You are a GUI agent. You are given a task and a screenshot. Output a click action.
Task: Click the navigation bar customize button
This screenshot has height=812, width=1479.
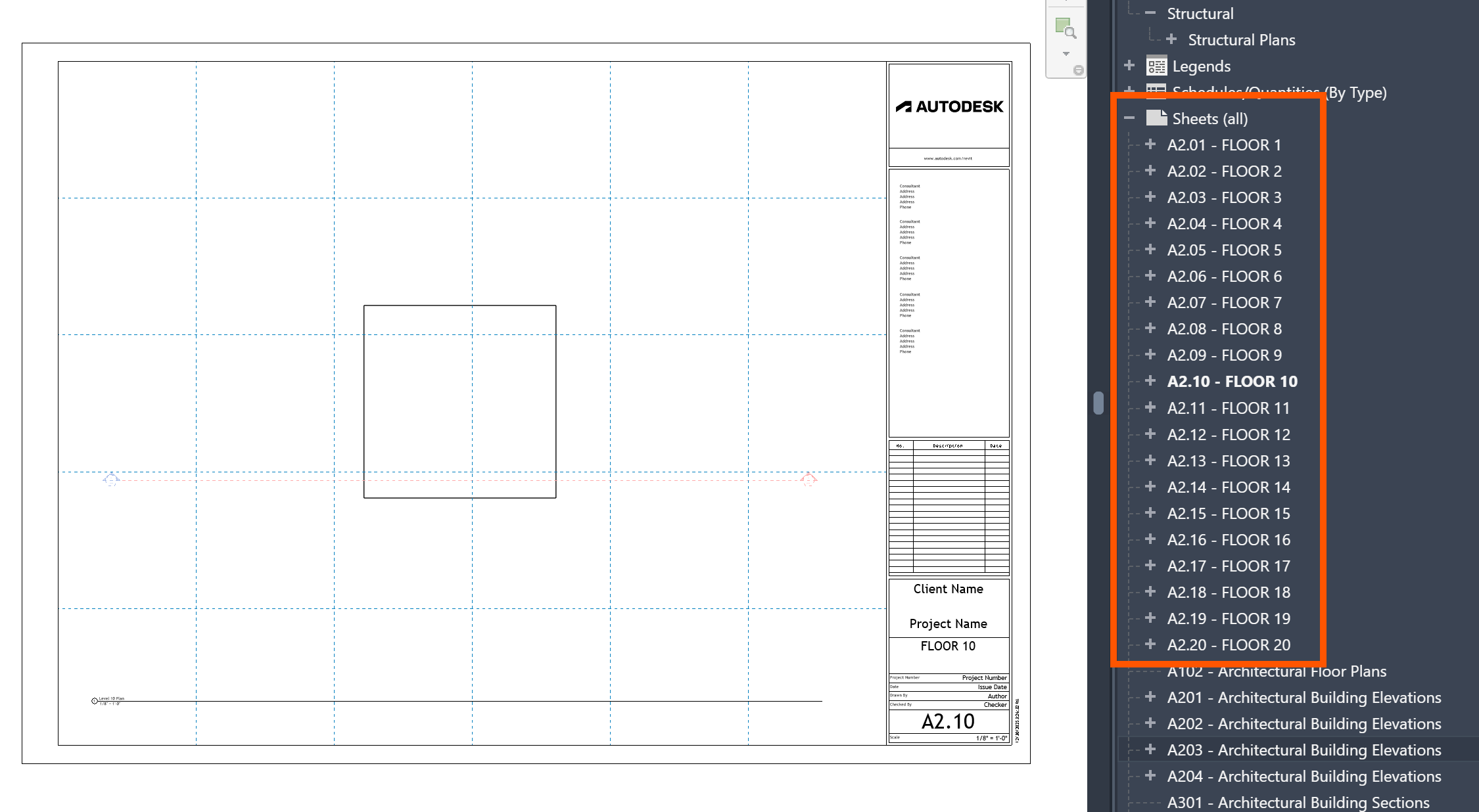click(x=1078, y=70)
